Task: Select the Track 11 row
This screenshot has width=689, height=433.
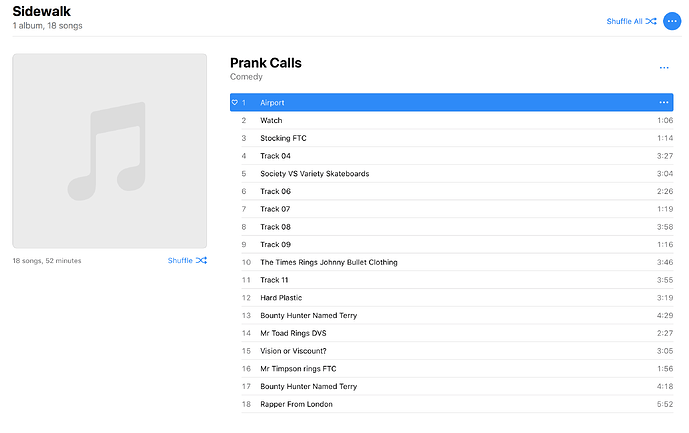Action: 274,280
